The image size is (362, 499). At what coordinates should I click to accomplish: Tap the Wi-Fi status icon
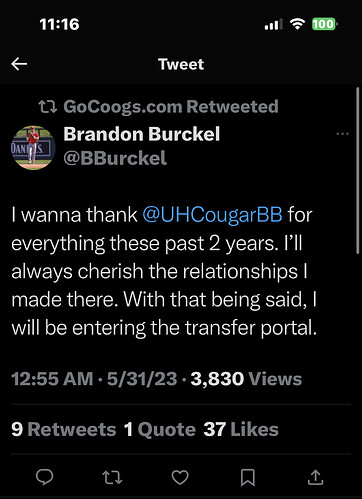pyautogui.click(x=297, y=24)
